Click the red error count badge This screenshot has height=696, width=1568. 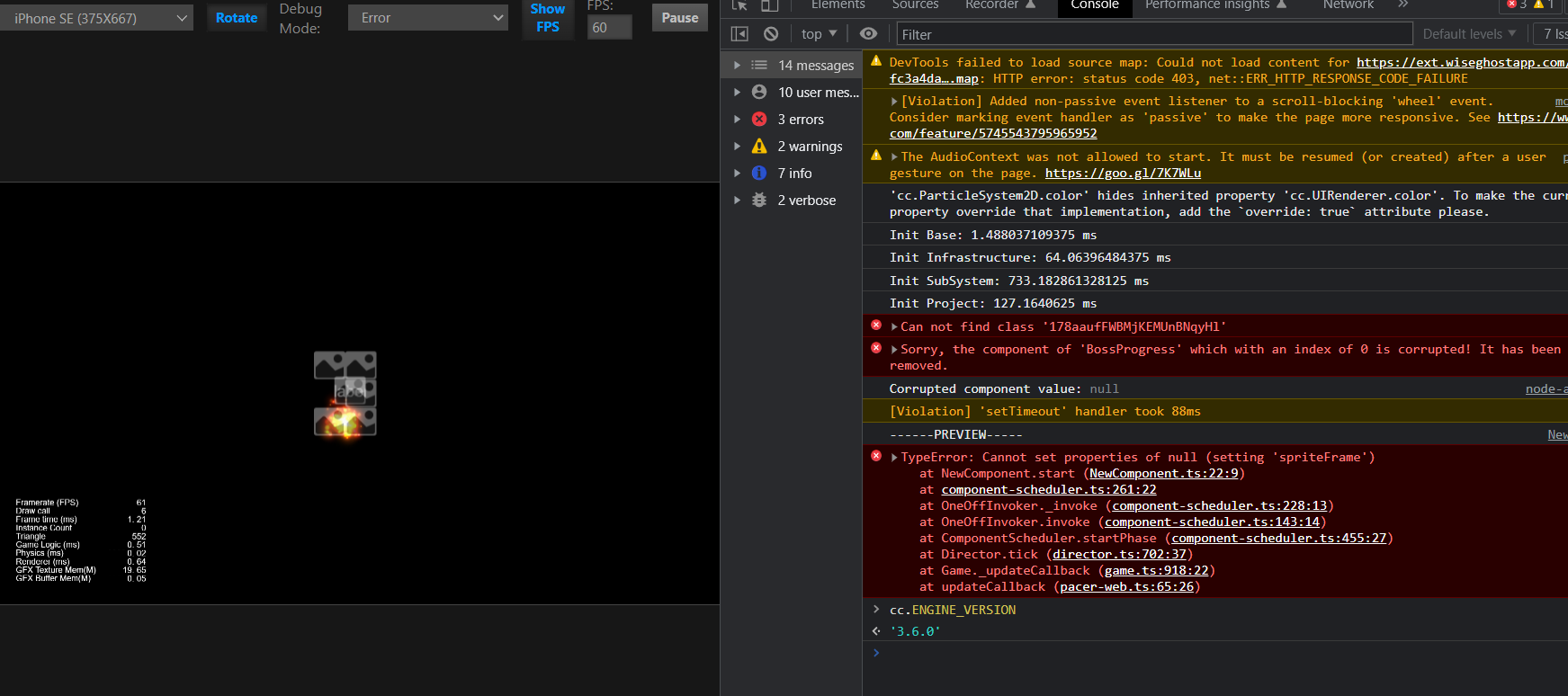pos(1517,5)
